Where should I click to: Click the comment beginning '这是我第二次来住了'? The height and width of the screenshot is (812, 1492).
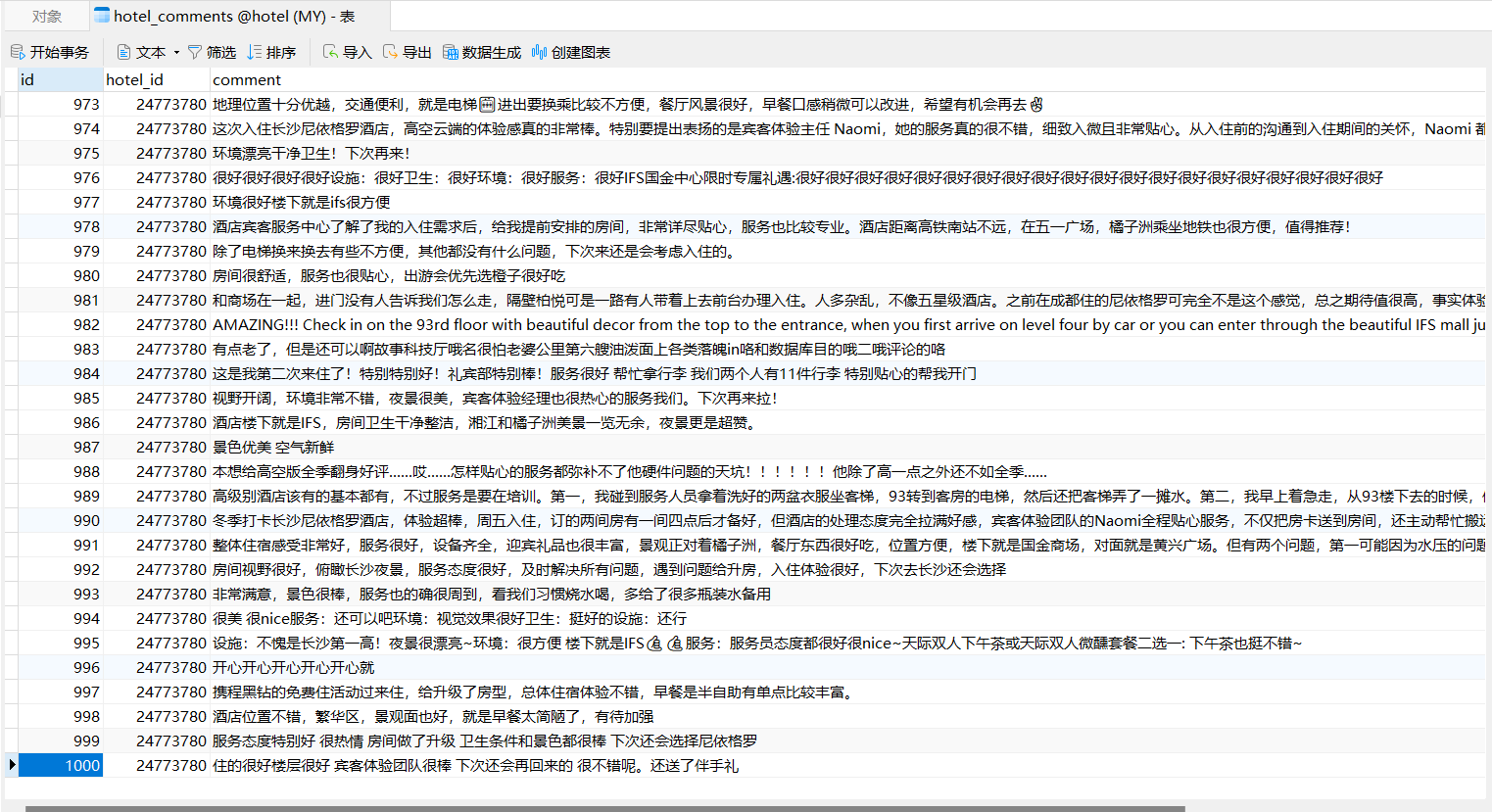click(595, 373)
